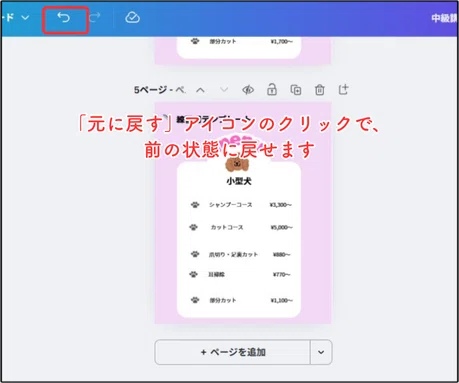The height and width of the screenshot is (383, 459).
Task: Open the dropdown beside ページを追加
Action: click(321, 352)
